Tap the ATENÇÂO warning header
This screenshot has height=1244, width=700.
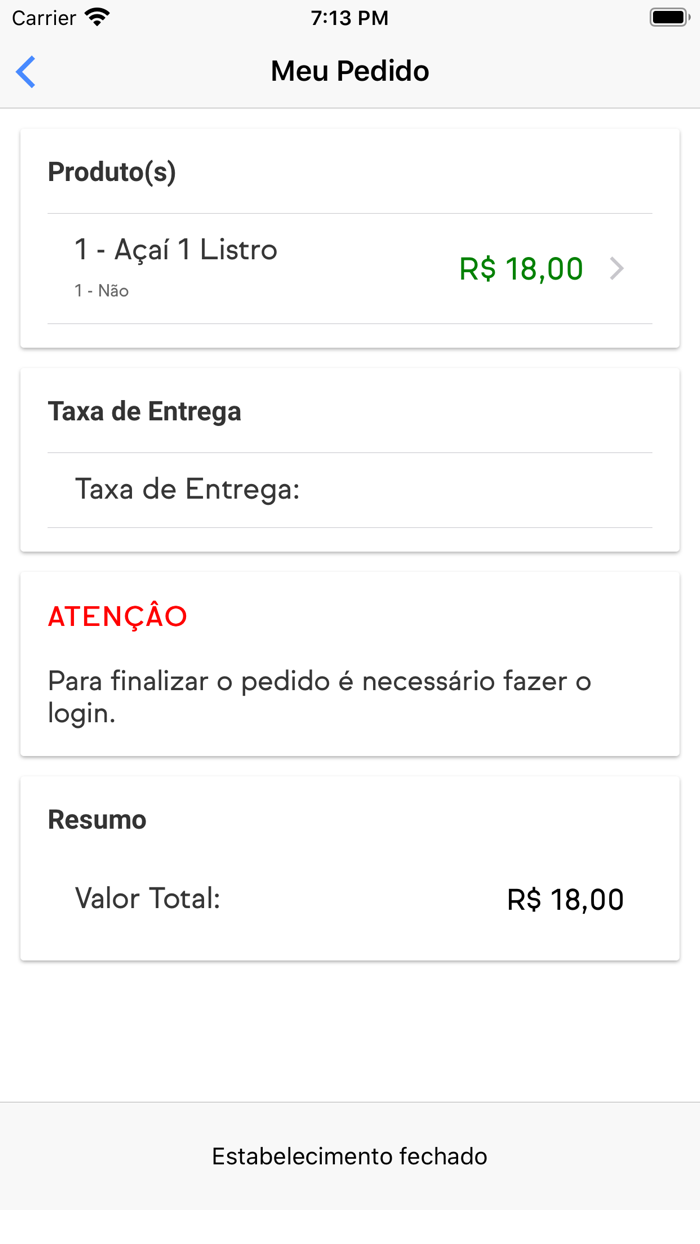[116, 617]
